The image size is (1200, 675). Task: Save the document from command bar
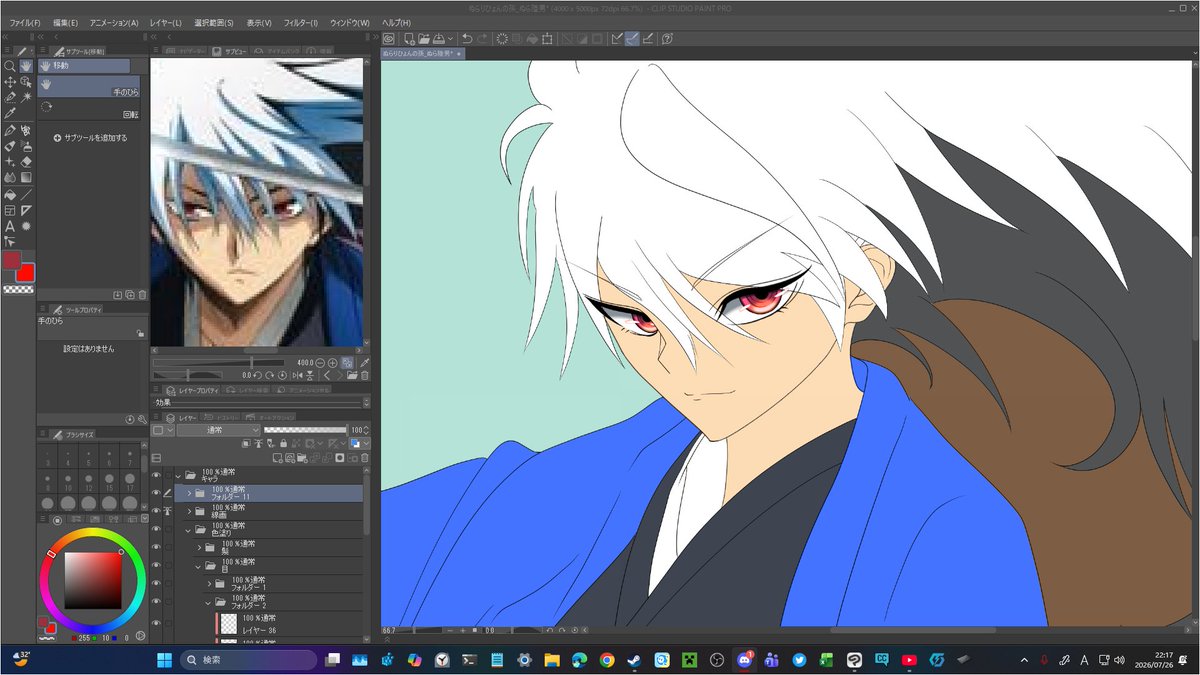tap(439, 39)
